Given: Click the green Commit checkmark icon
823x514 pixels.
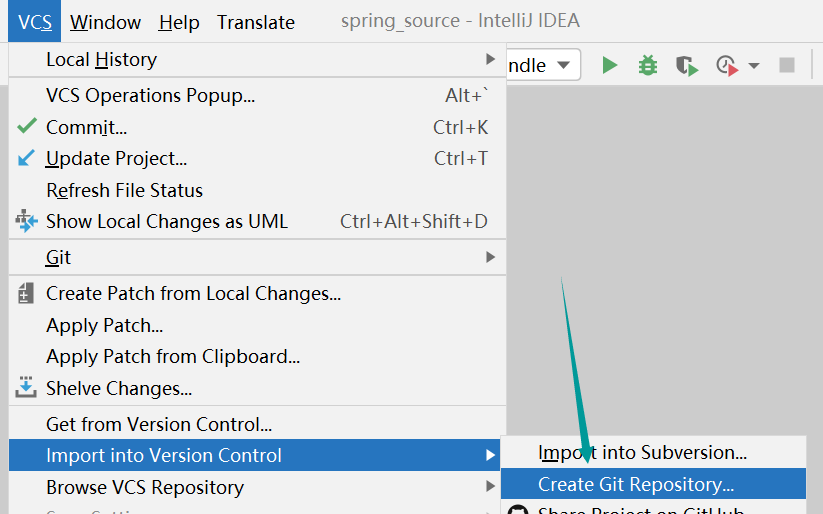Looking at the screenshot, I should click(27, 126).
